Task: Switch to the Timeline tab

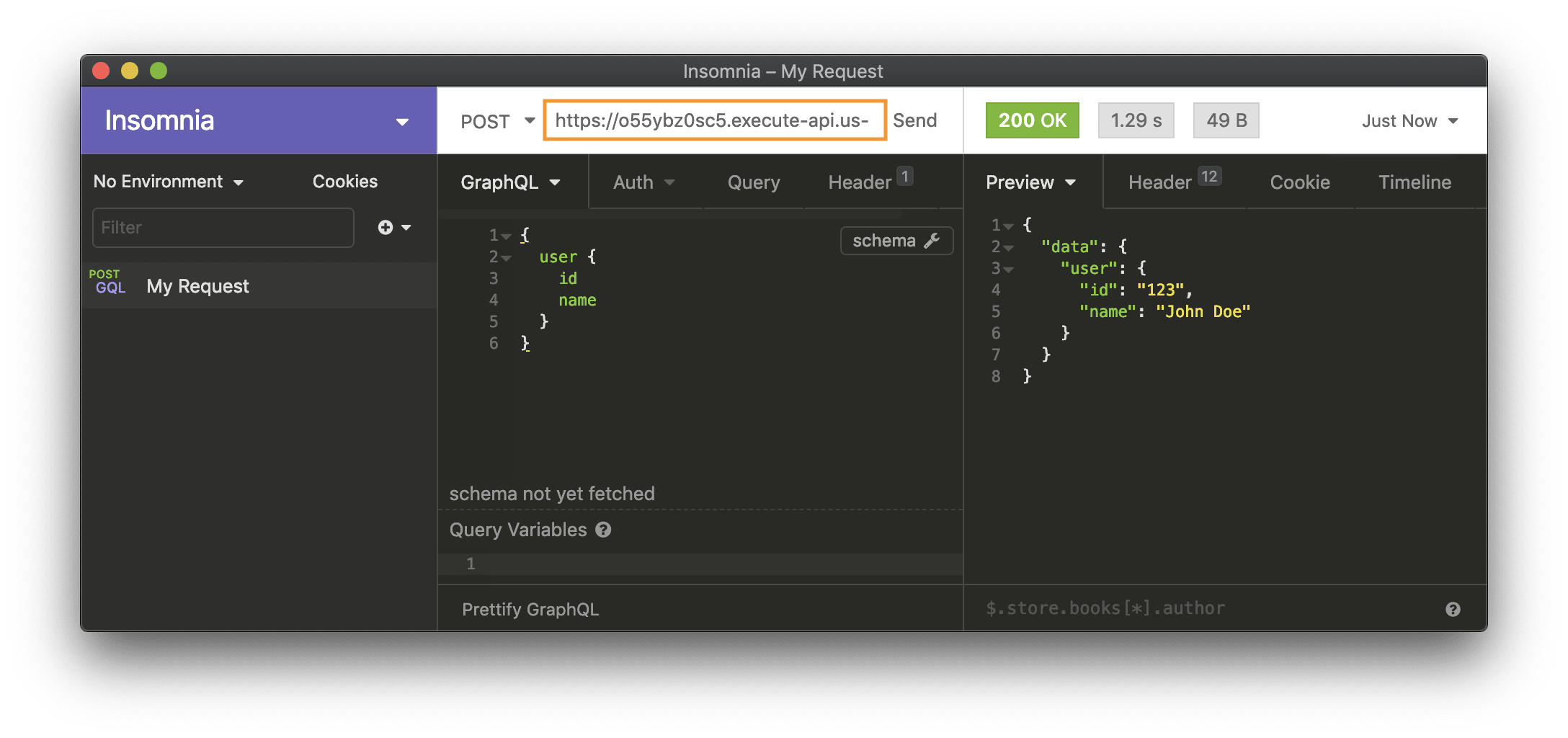Action: click(x=1415, y=182)
